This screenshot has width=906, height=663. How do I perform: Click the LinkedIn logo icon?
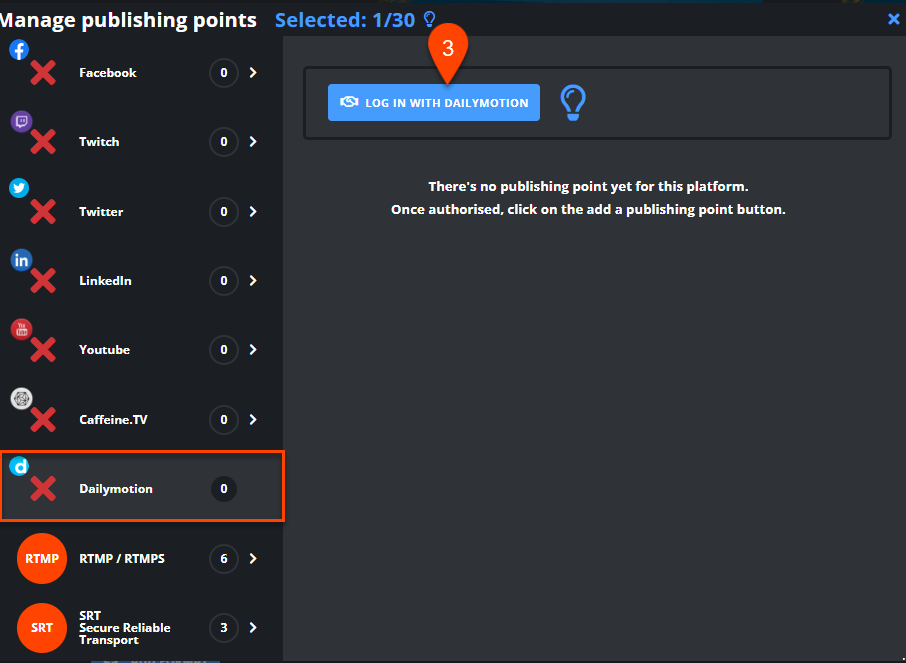click(x=21, y=260)
